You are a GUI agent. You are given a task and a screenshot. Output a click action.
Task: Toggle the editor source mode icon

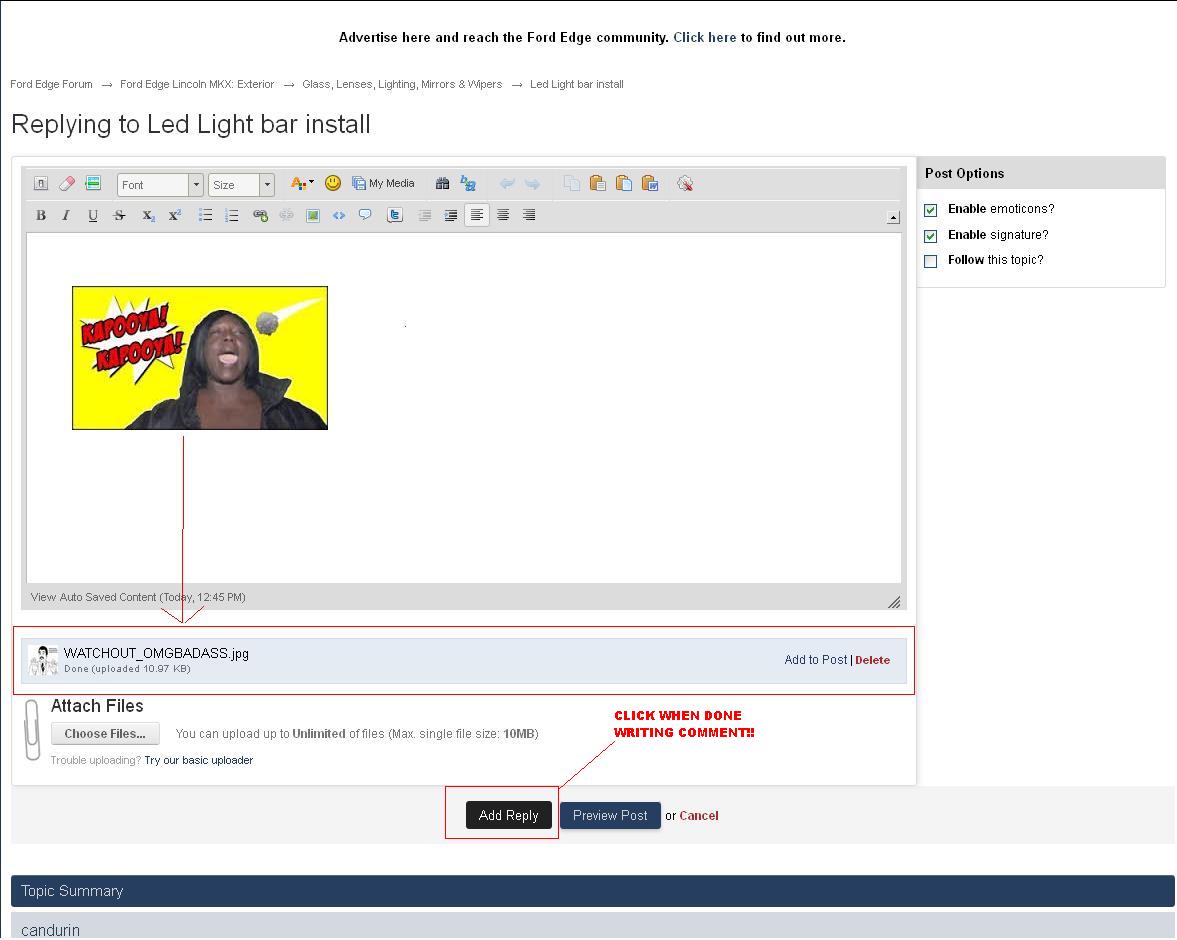[41, 183]
